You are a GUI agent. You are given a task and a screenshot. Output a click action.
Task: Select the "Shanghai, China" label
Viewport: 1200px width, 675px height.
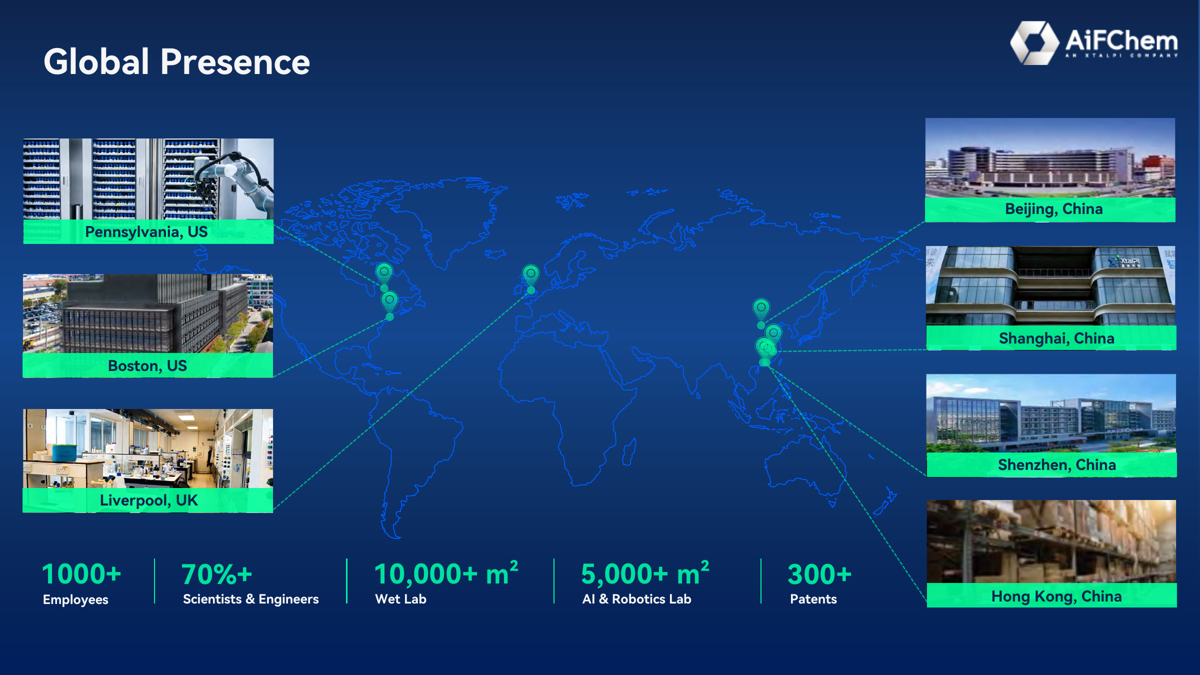tap(1056, 338)
